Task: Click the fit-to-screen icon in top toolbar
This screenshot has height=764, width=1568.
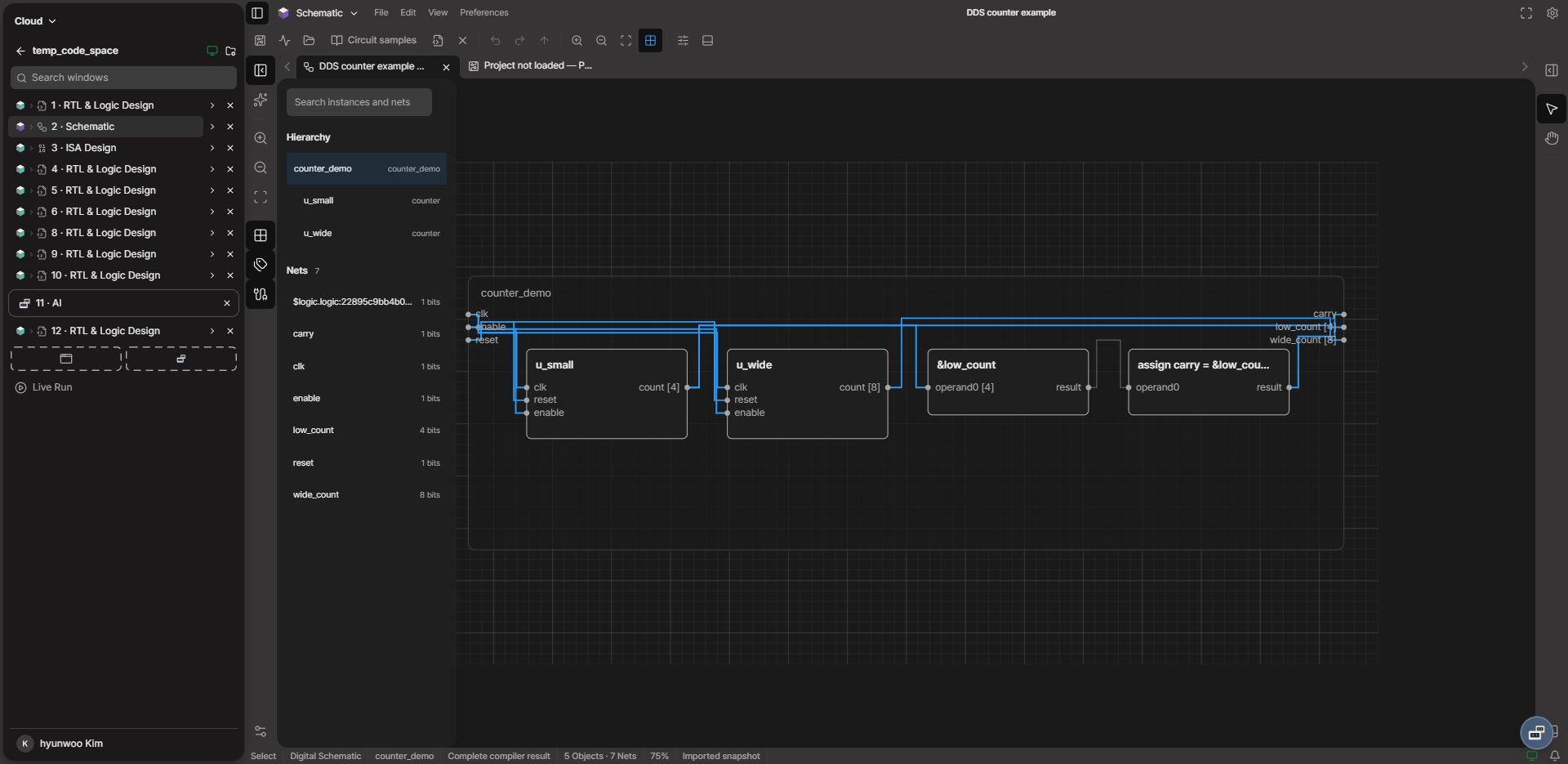Action: tap(626, 40)
